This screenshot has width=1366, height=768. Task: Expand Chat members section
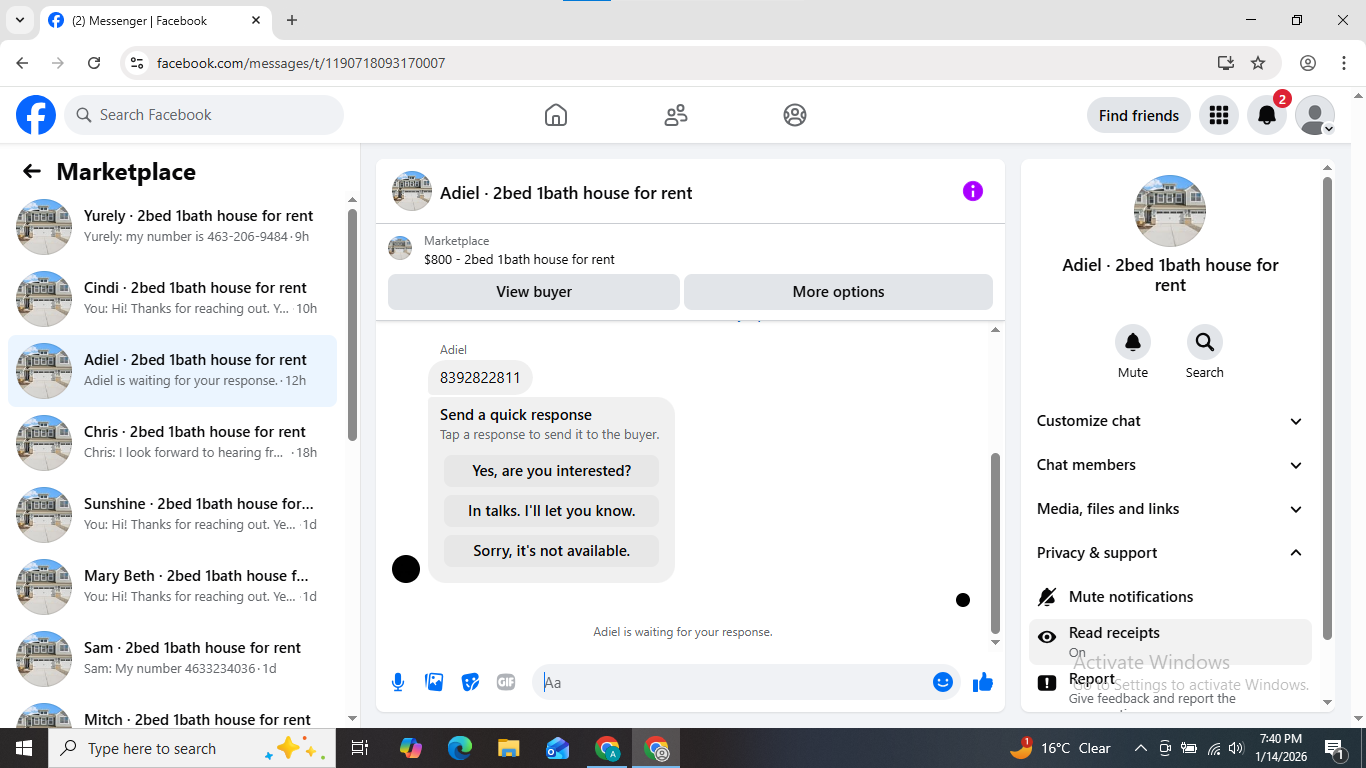pyautogui.click(x=1170, y=465)
